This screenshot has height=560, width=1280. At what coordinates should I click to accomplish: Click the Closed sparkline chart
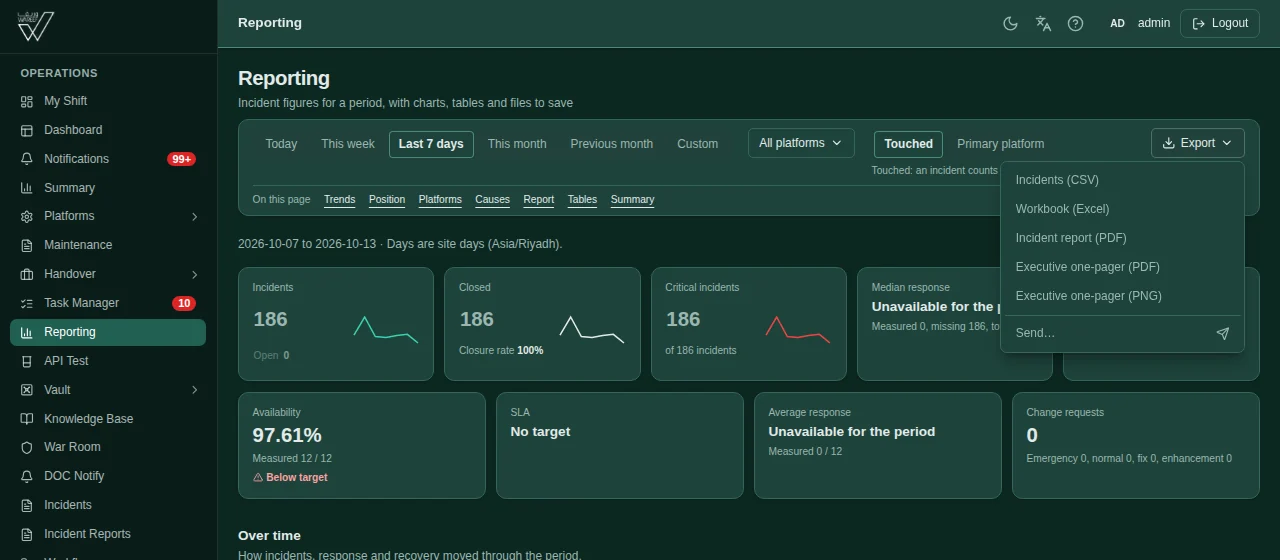(592, 330)
